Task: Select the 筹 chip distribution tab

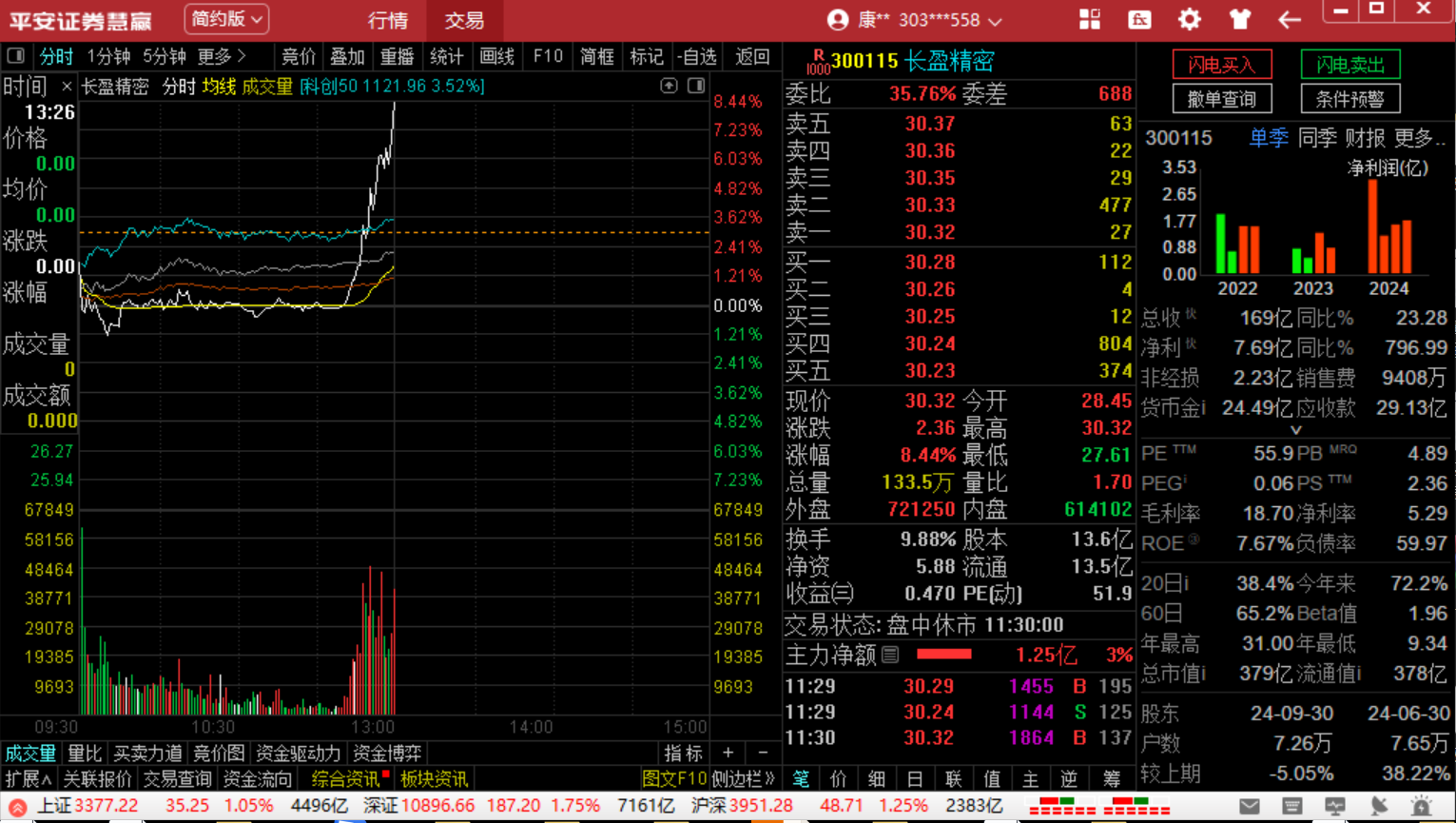Action: (x=1112, y=779)
